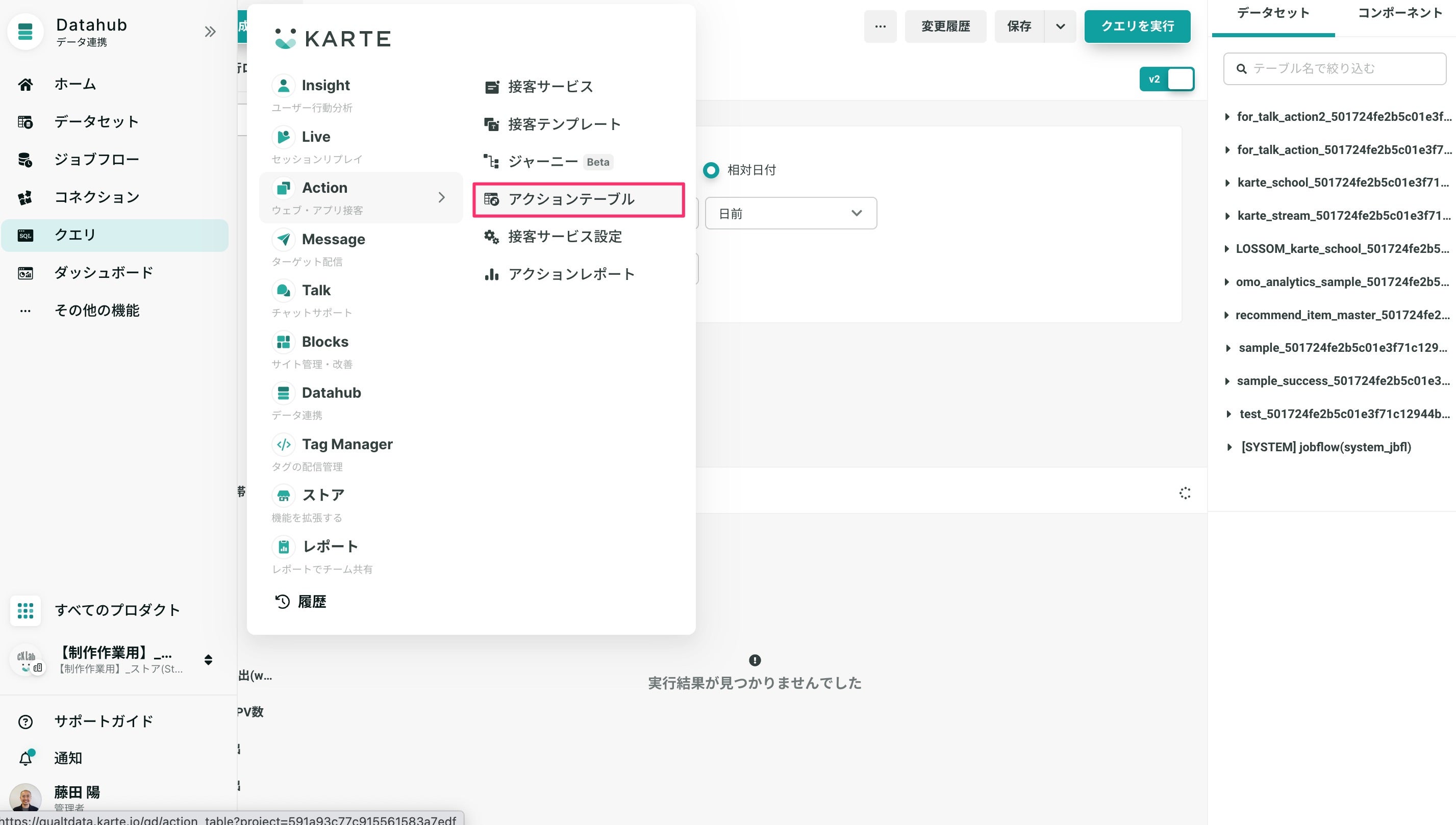Viewport: 1456px width, 825px height.
Task: Click the Message product icon
Action: pos(283,239)
